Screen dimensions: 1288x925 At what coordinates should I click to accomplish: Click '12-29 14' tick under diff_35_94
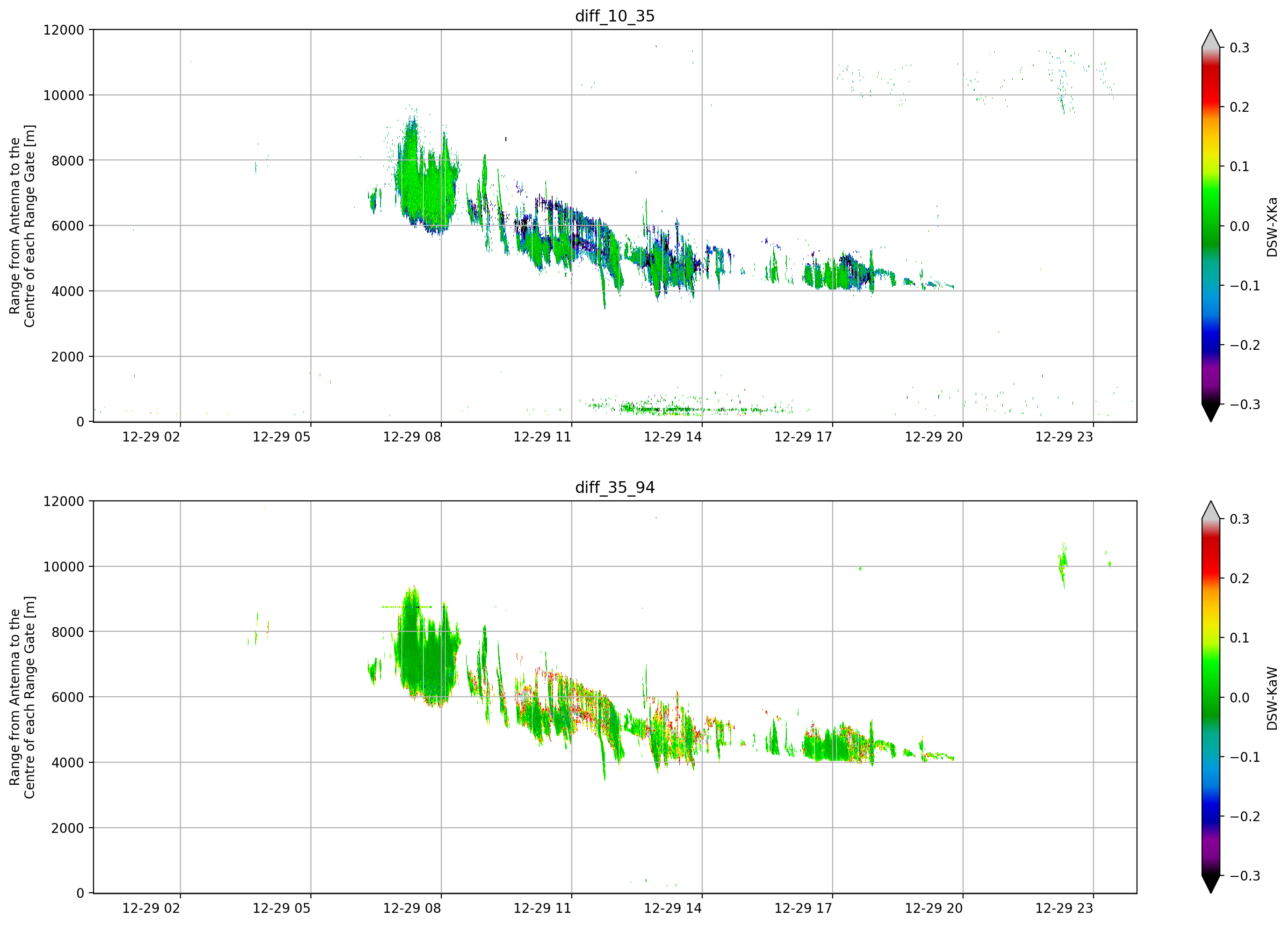(x=673, y=909)
